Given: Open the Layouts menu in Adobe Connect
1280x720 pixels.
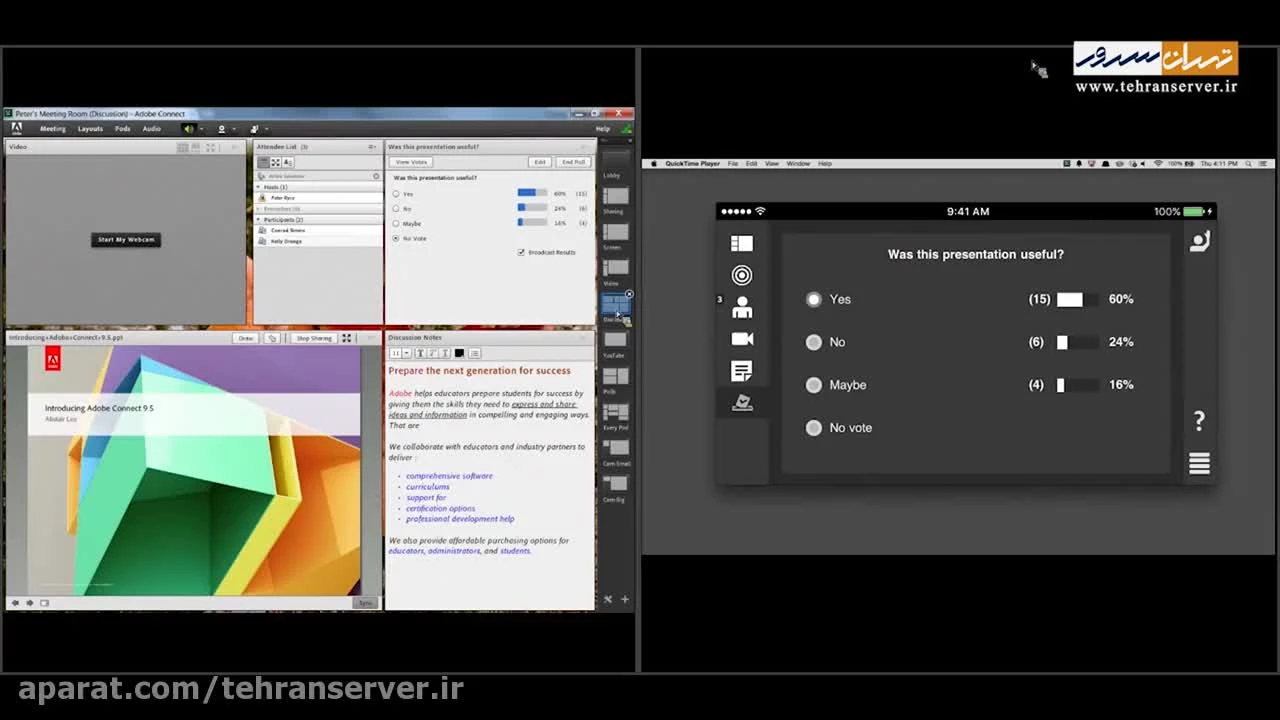Looking at the screenshot, I should 90,128.
